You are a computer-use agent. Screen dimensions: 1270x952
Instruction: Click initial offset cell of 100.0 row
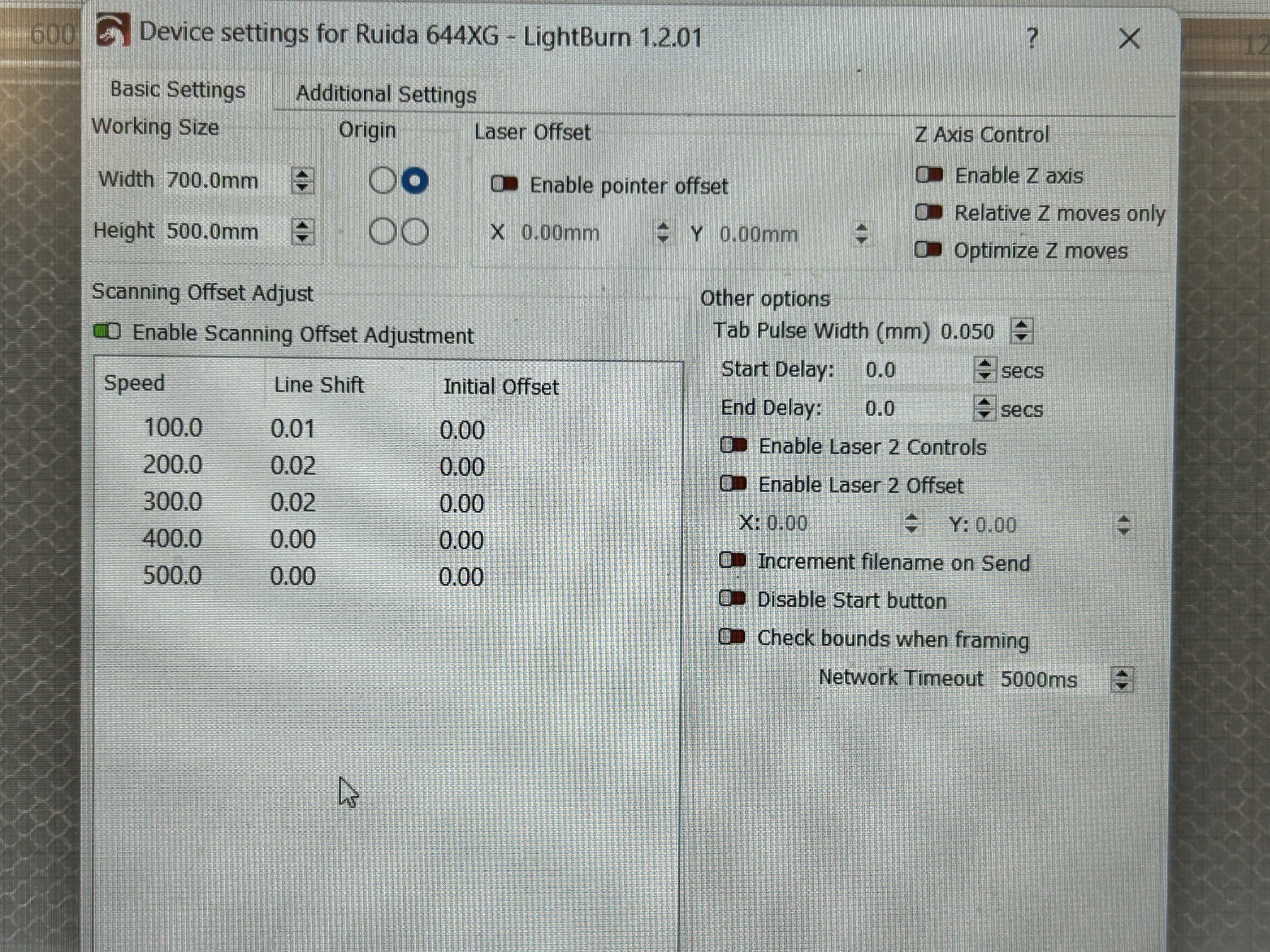[462, 431]
